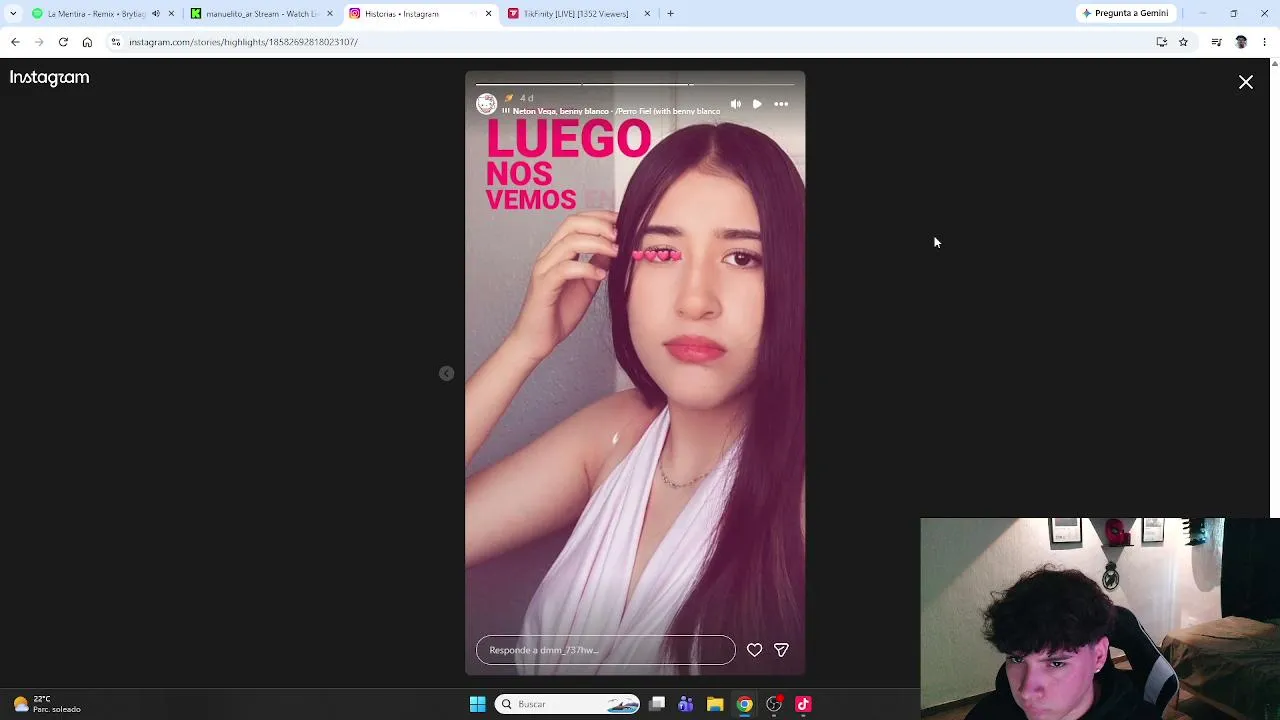1280x720 pixels.
Task: Close the Historias Instagram tab
Action: pyautogui.click(x=488, y=14)
